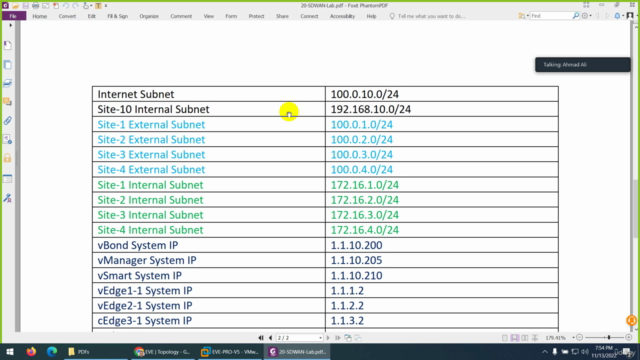Show hidden system tray icons chevron
The width and height of the screenshot is (640, 360).
click(x=544, y=351)
